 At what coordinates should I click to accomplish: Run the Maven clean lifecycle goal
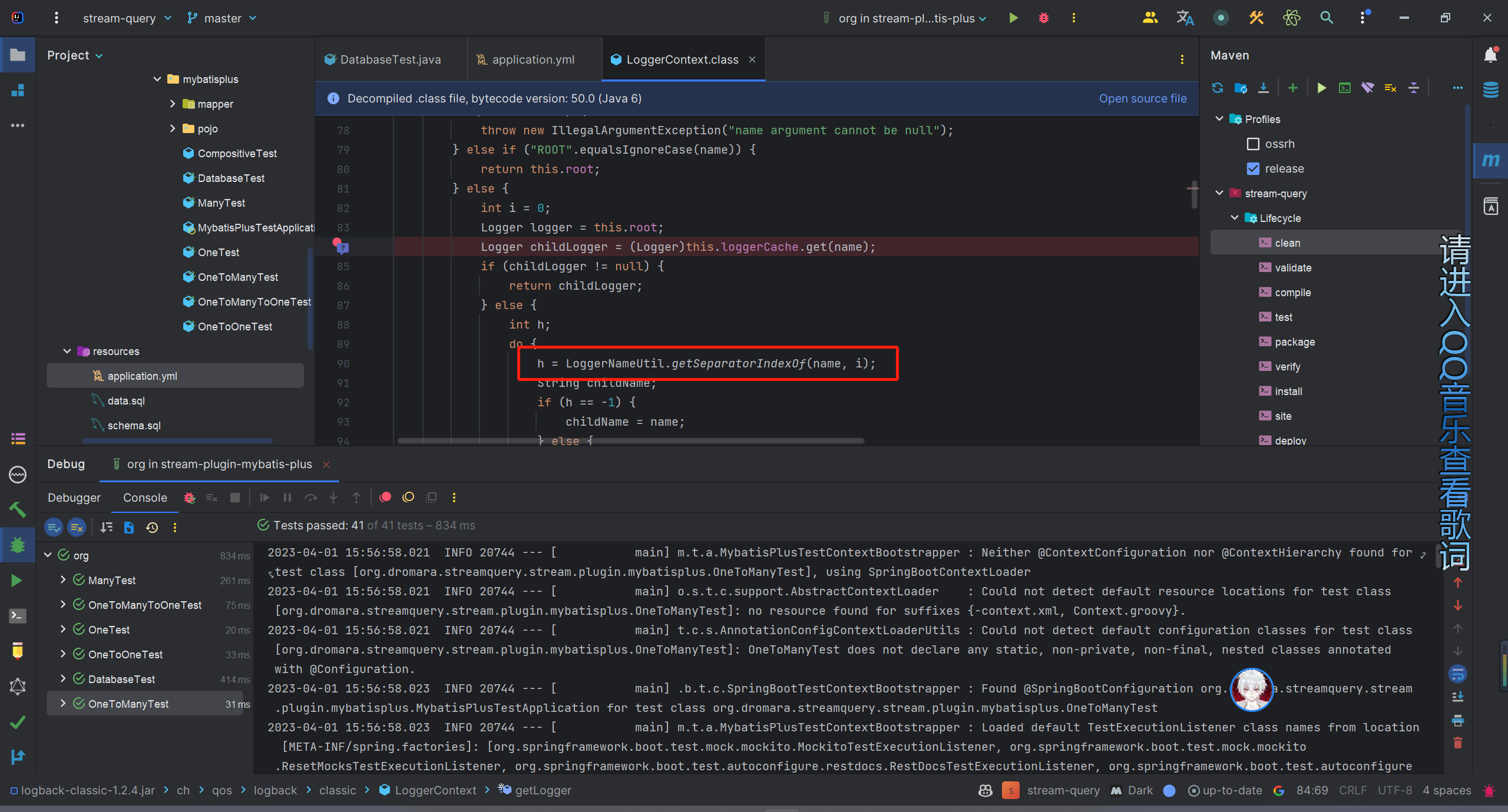pos(1287,243)
